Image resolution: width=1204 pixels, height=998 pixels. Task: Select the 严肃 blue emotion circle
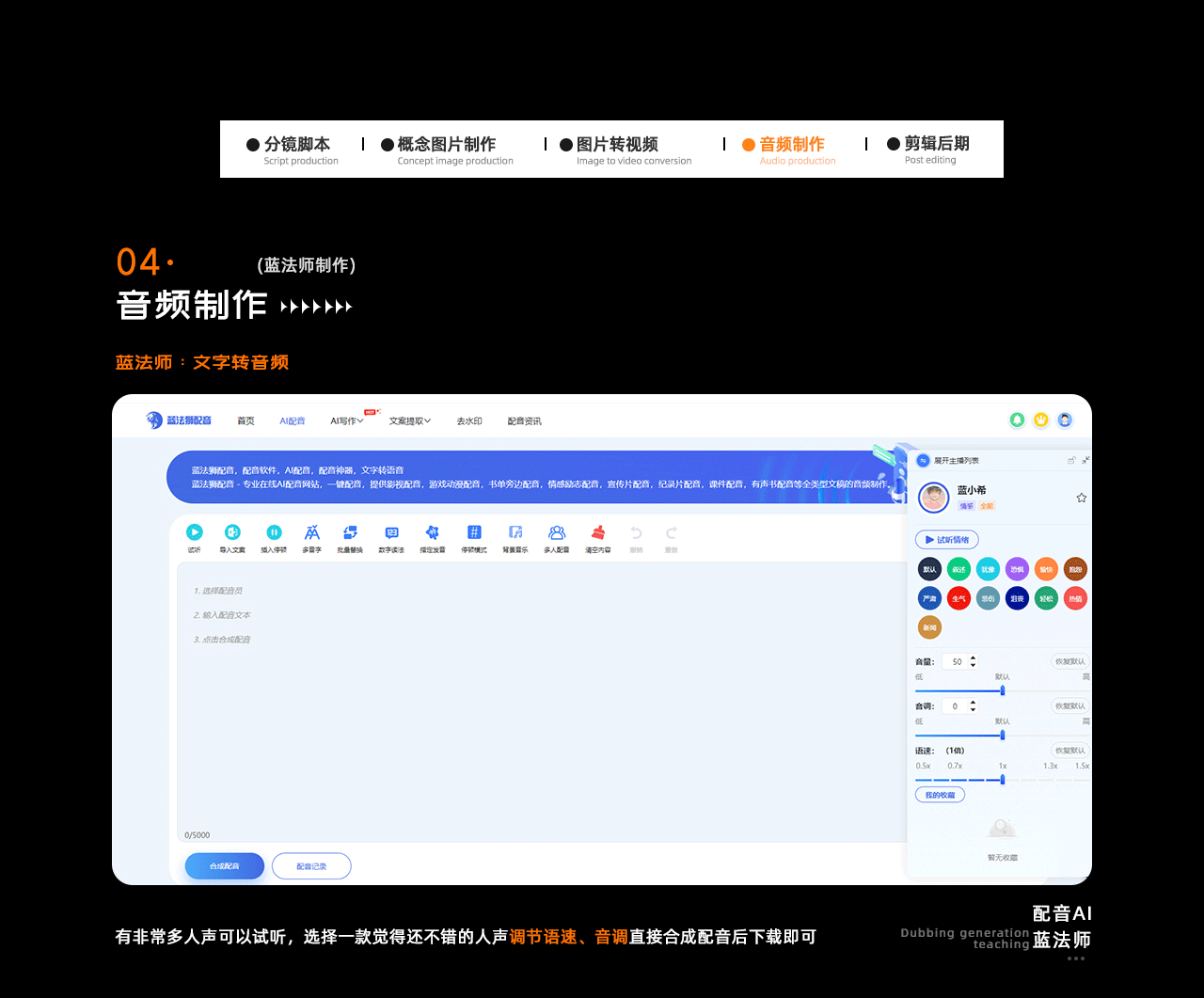coord(929,598)
